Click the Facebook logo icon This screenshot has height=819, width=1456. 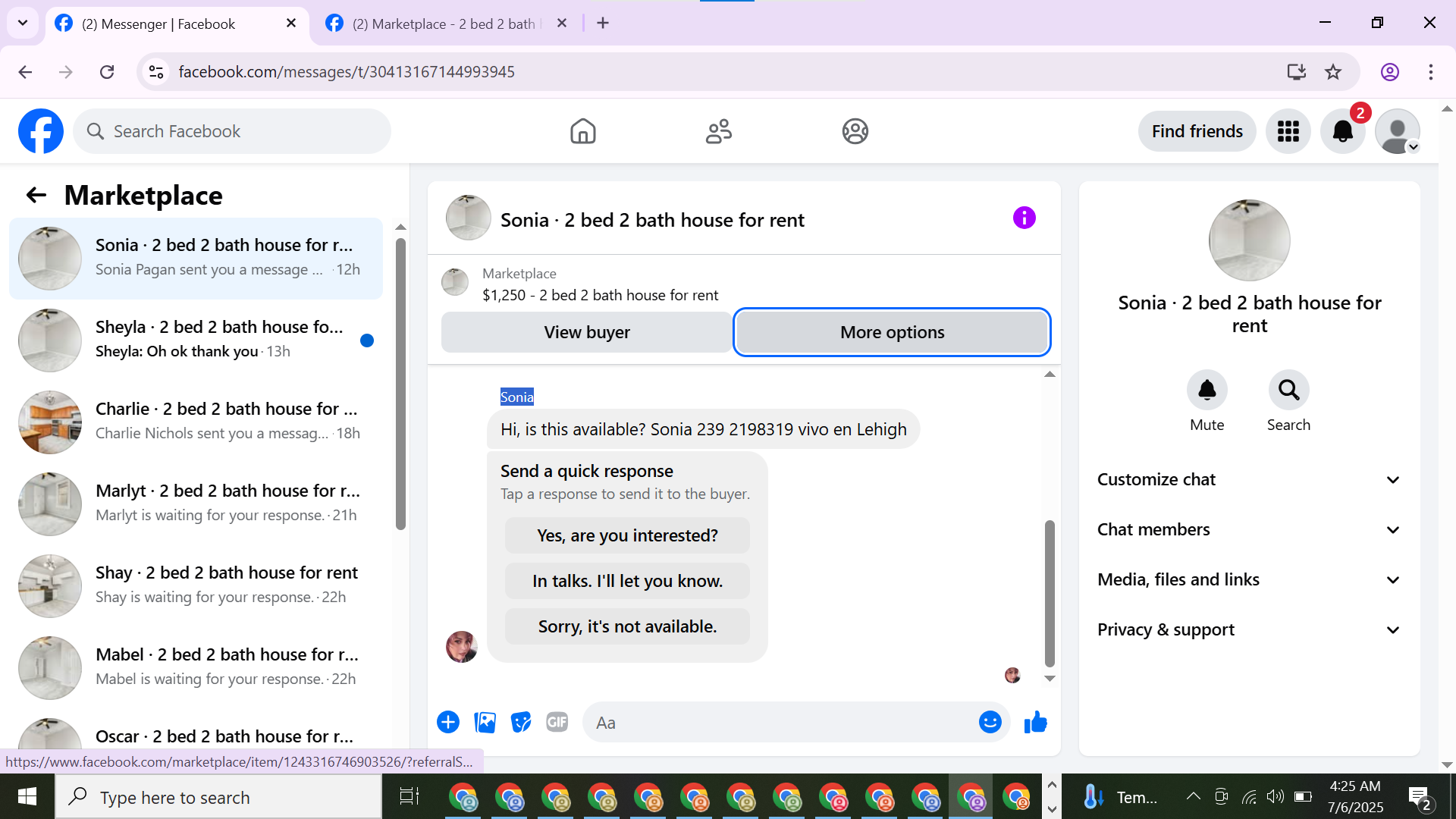(41, 131)
